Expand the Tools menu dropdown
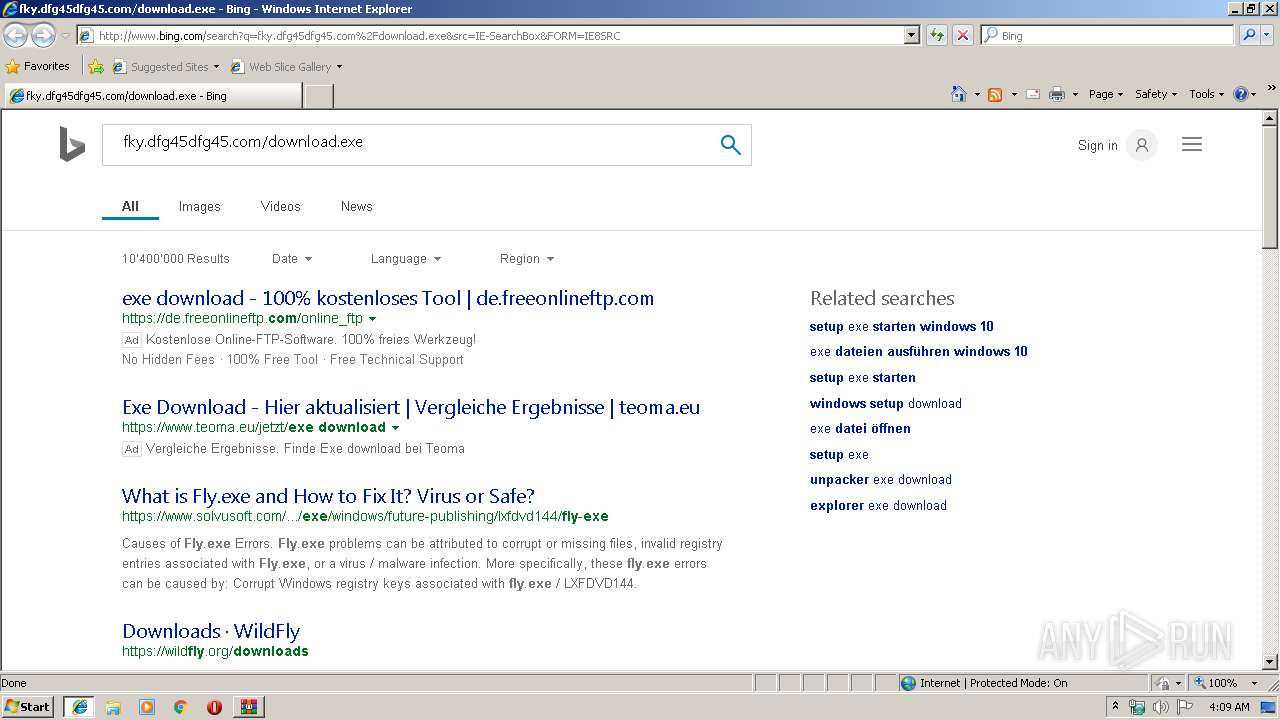Viewport: 1280px width, 720px height. click(x=1207, y=94)
